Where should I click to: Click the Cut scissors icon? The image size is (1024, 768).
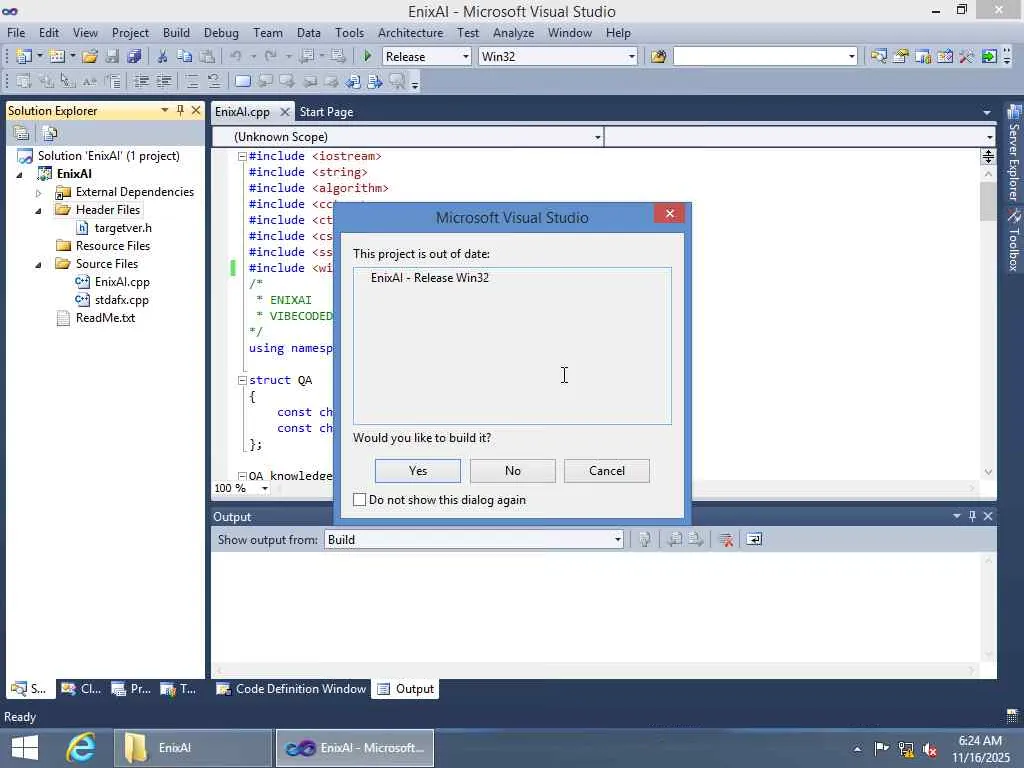pos(163,57)
